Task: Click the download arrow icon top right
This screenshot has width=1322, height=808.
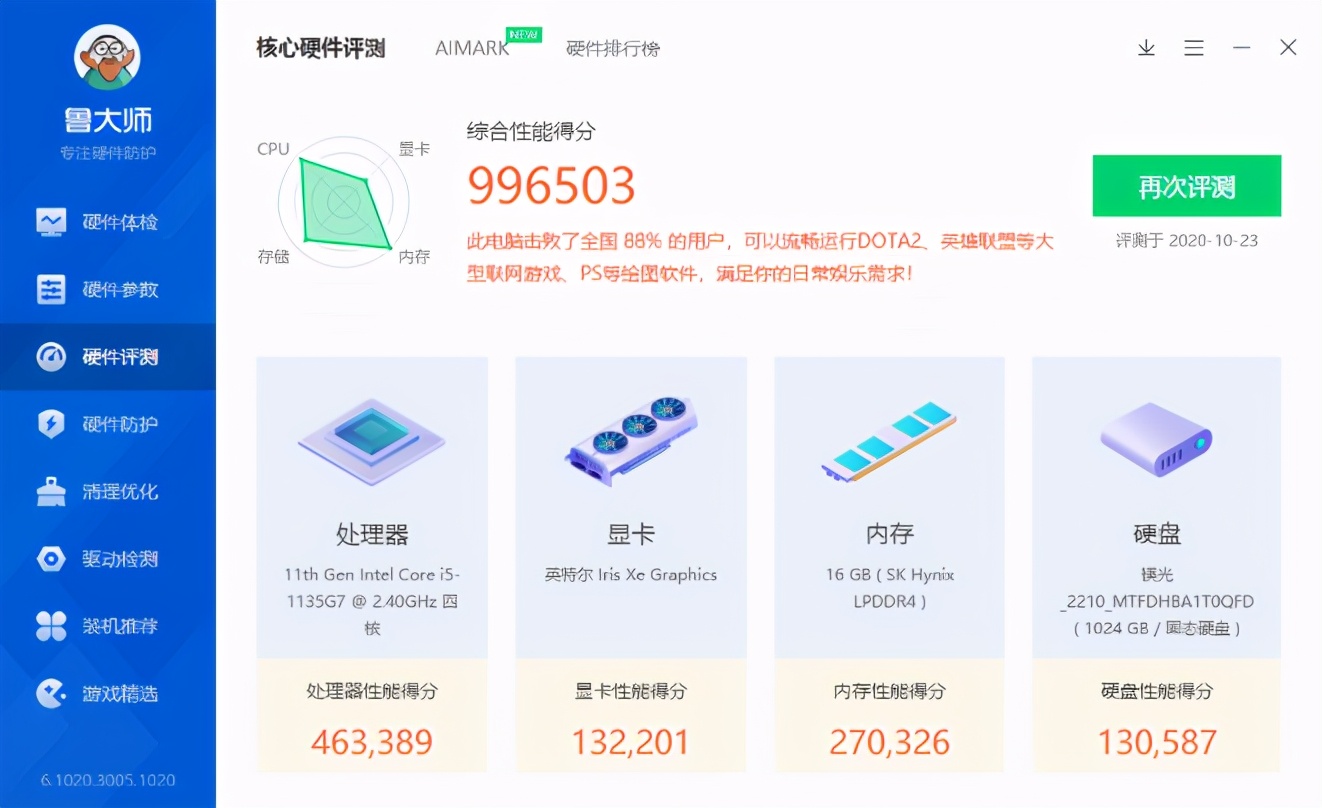Action: point(1146,47)
